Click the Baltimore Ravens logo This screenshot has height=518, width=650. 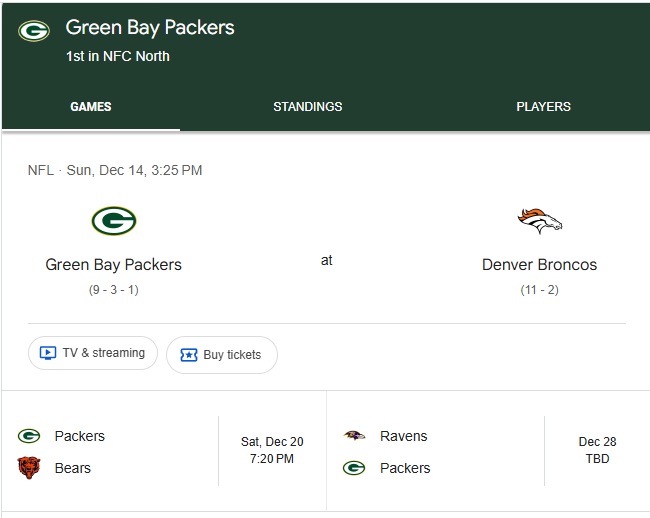354,436
